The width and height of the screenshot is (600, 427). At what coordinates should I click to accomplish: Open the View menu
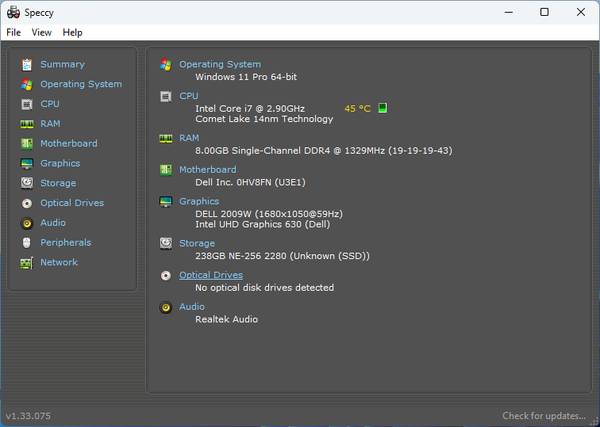click(x=41, y=32)
